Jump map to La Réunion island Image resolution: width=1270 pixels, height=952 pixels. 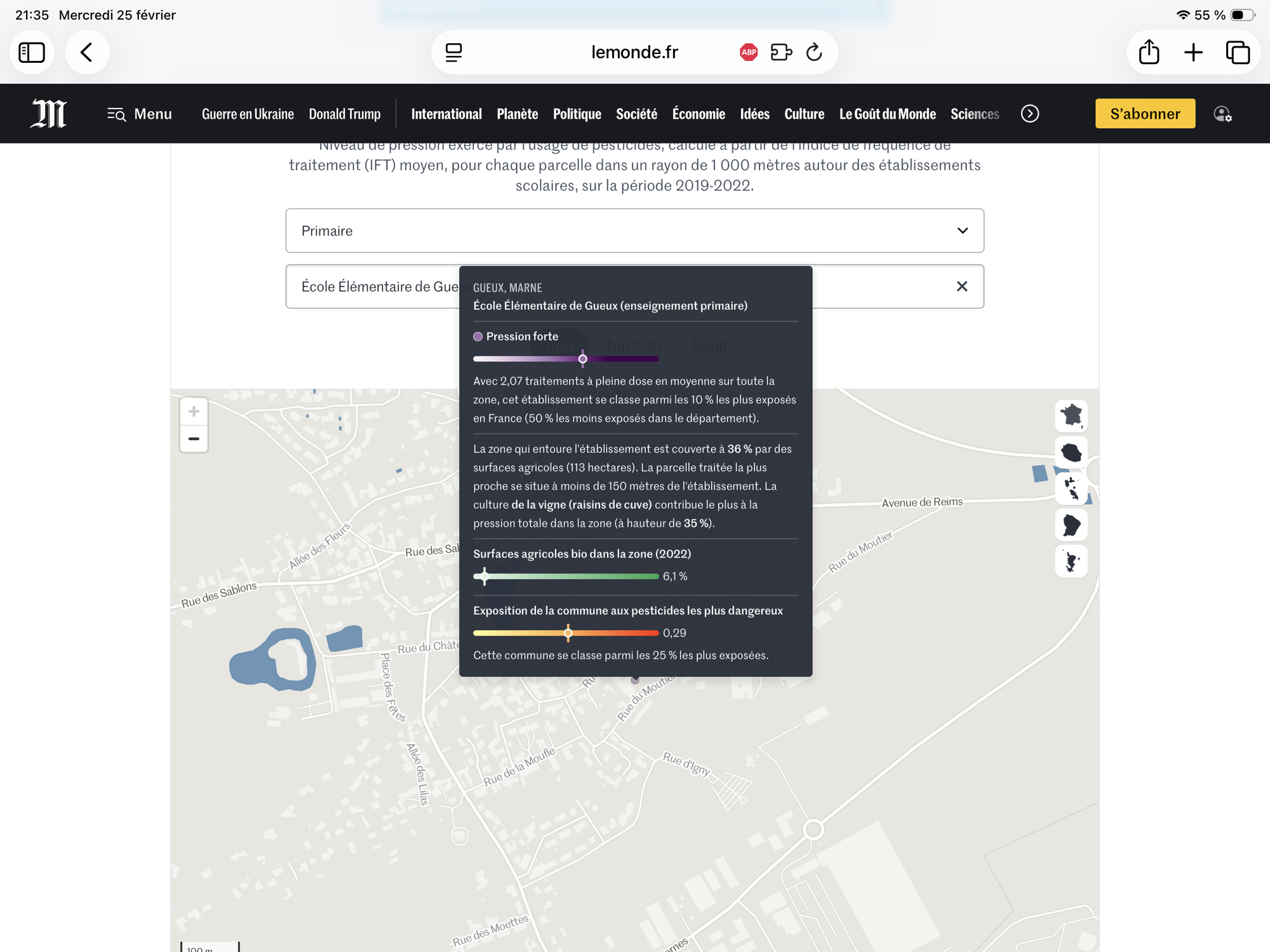click(1071, 452)
